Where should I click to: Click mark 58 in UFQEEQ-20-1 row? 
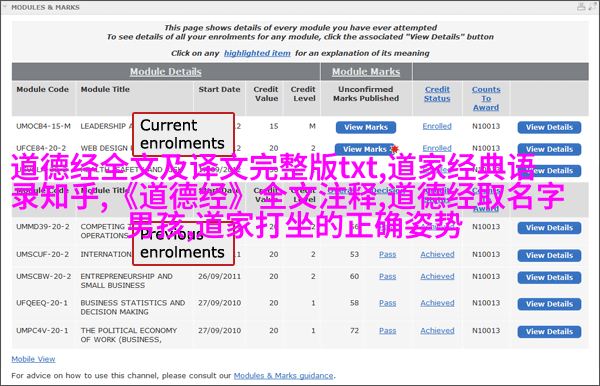(354, 303)
